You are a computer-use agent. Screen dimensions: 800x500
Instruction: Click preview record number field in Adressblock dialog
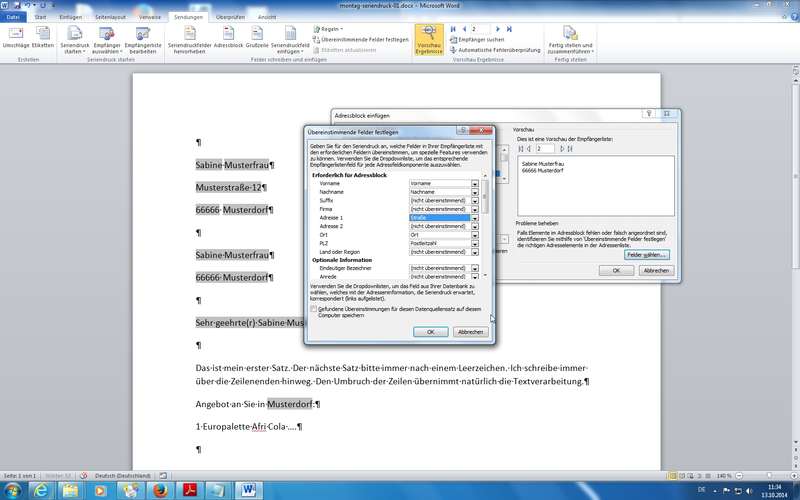[545, 149]
